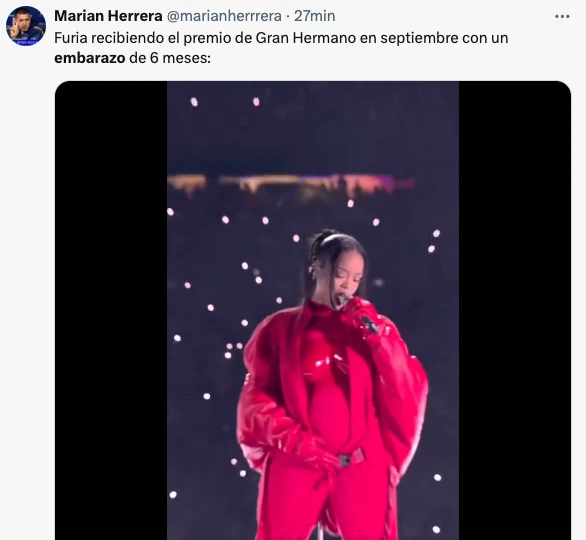Click the right black bar of the video

515,310
